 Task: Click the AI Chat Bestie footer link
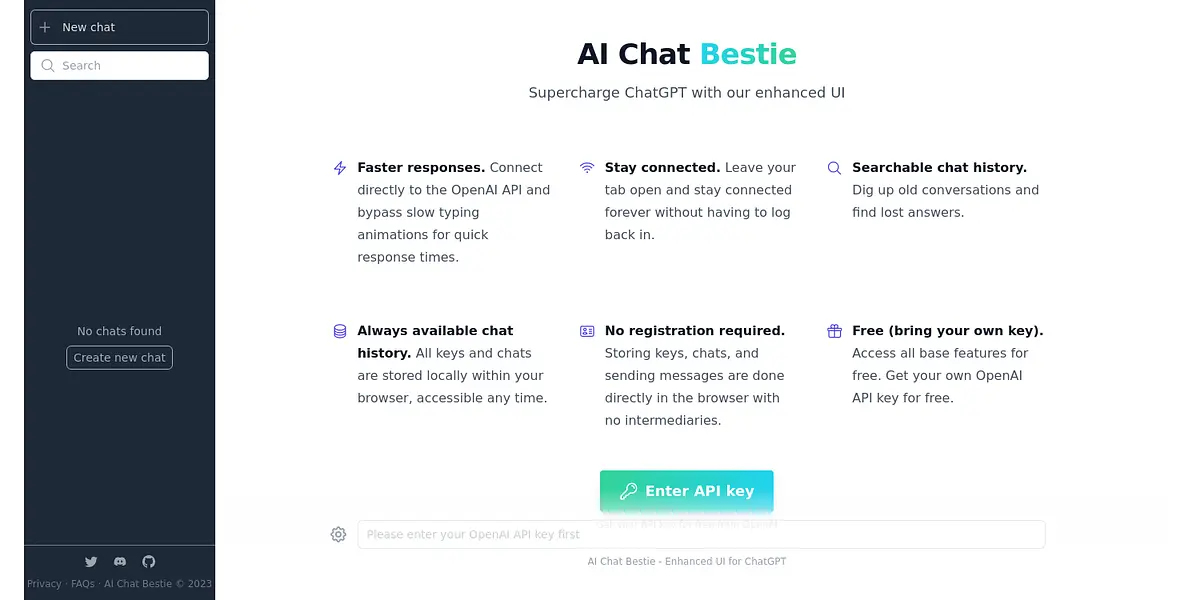pos(137,584)
